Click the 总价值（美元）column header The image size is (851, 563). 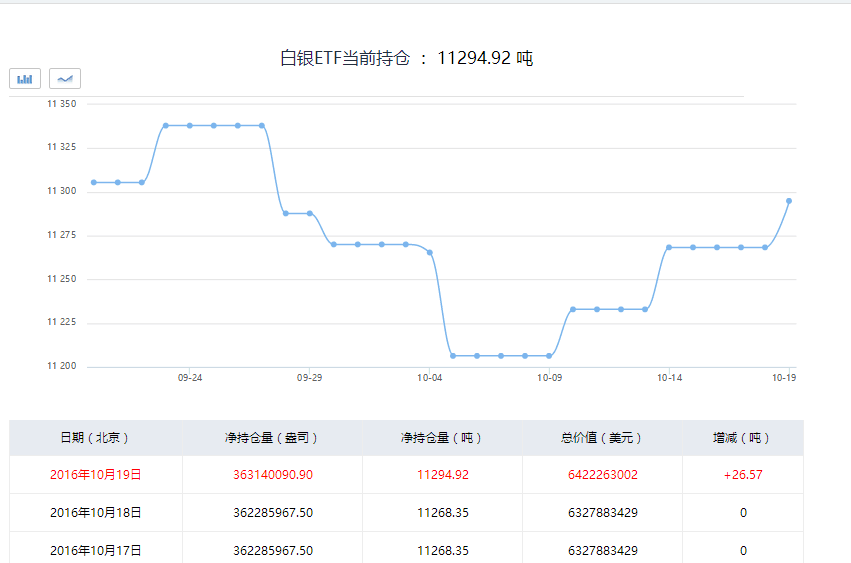tap(602, 438)
